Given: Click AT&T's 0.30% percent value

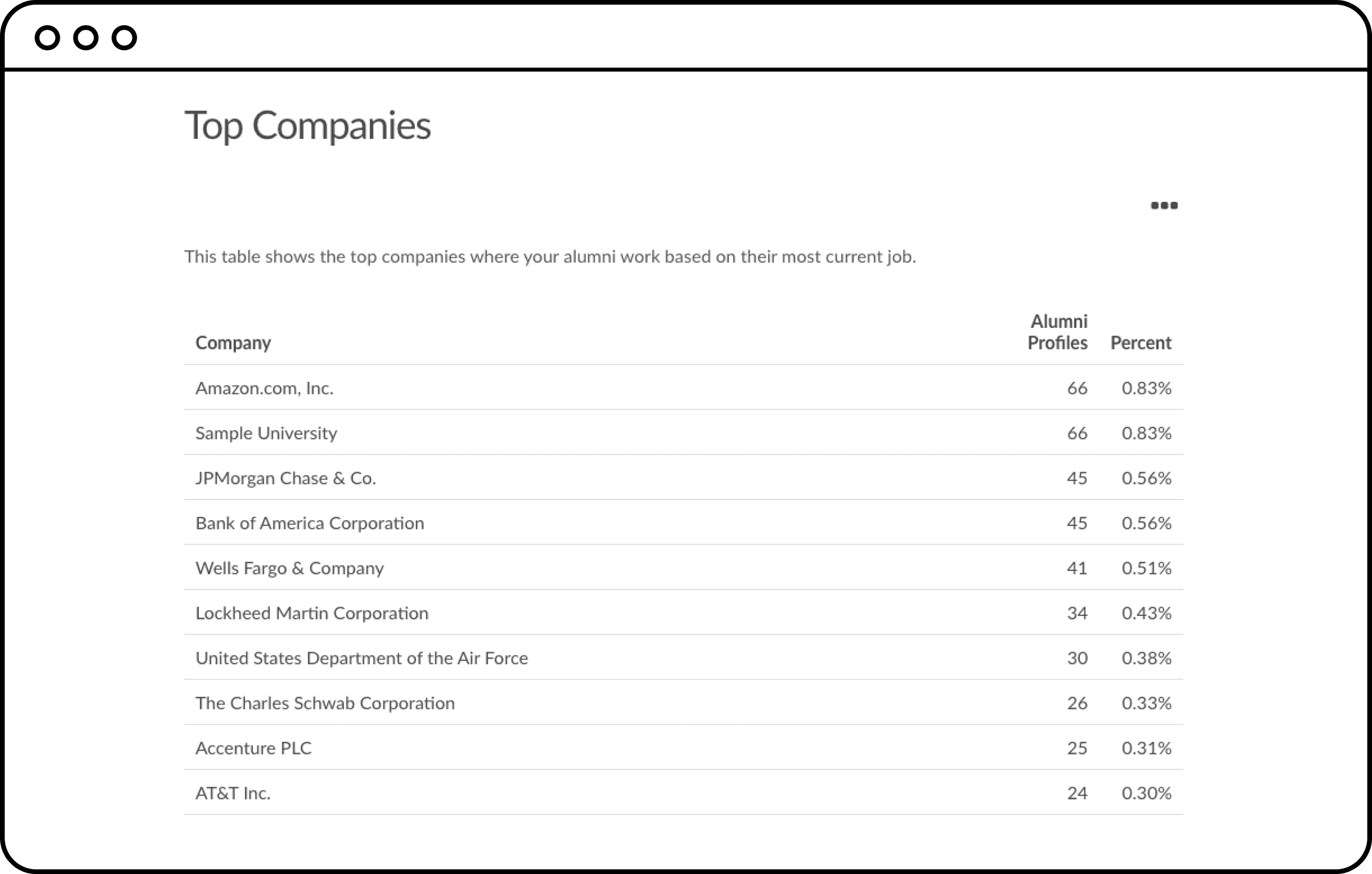Looking at the screenshot, I should 1146,794.
